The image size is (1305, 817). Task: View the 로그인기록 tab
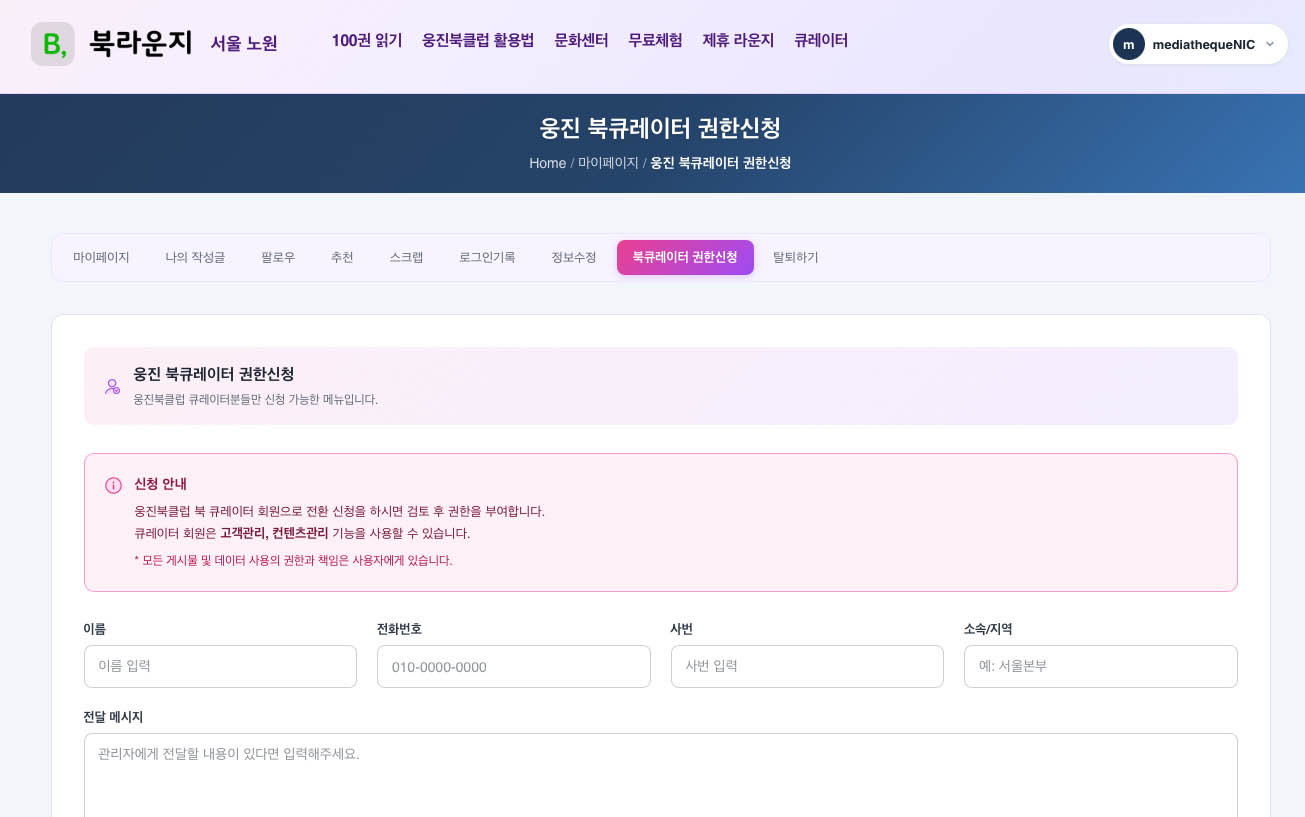point(487,257)
